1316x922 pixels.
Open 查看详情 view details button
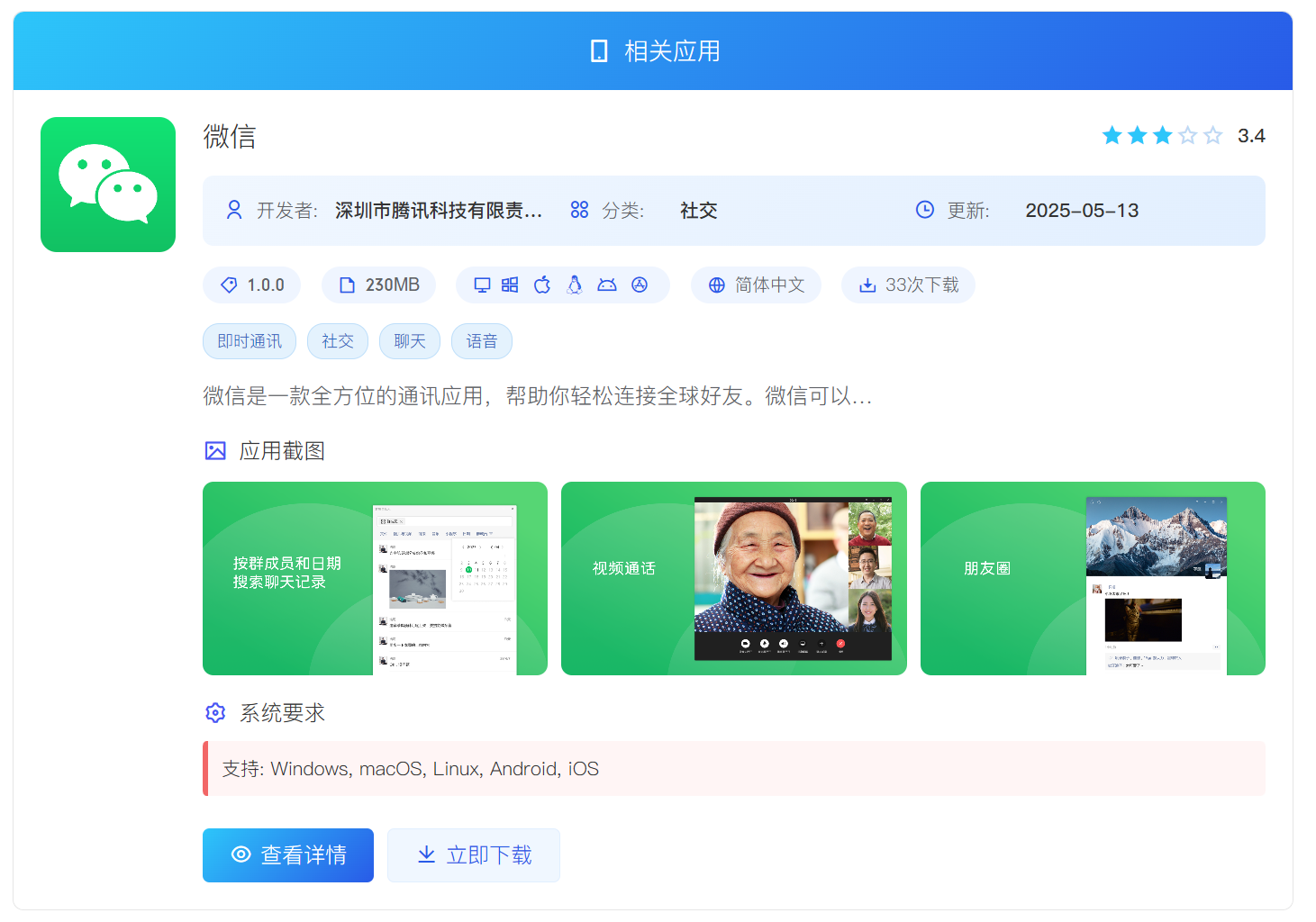(288, 855)
